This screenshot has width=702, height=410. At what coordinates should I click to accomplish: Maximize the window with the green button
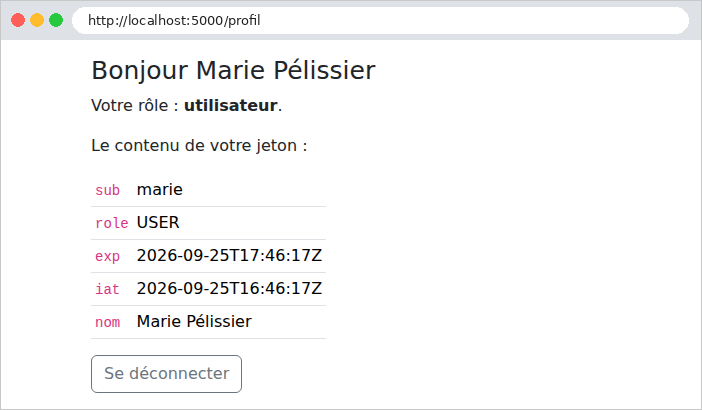coord(56,20)
